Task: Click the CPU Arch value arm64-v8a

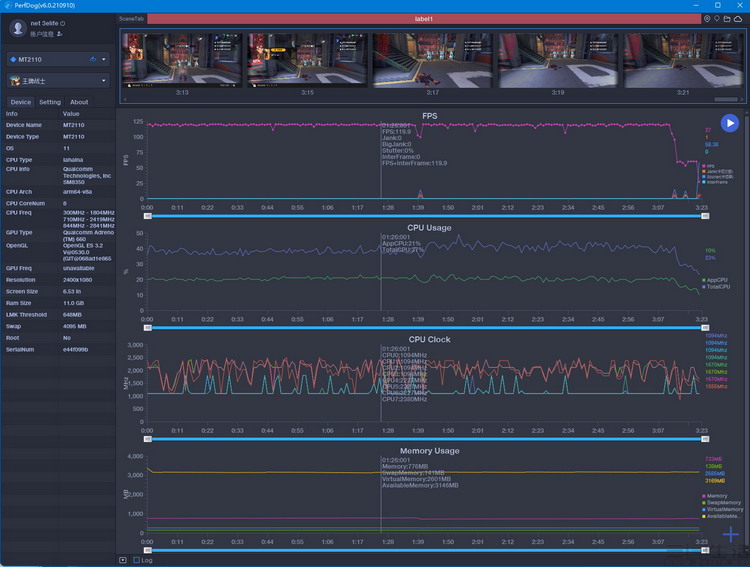Action: (77, 192)
